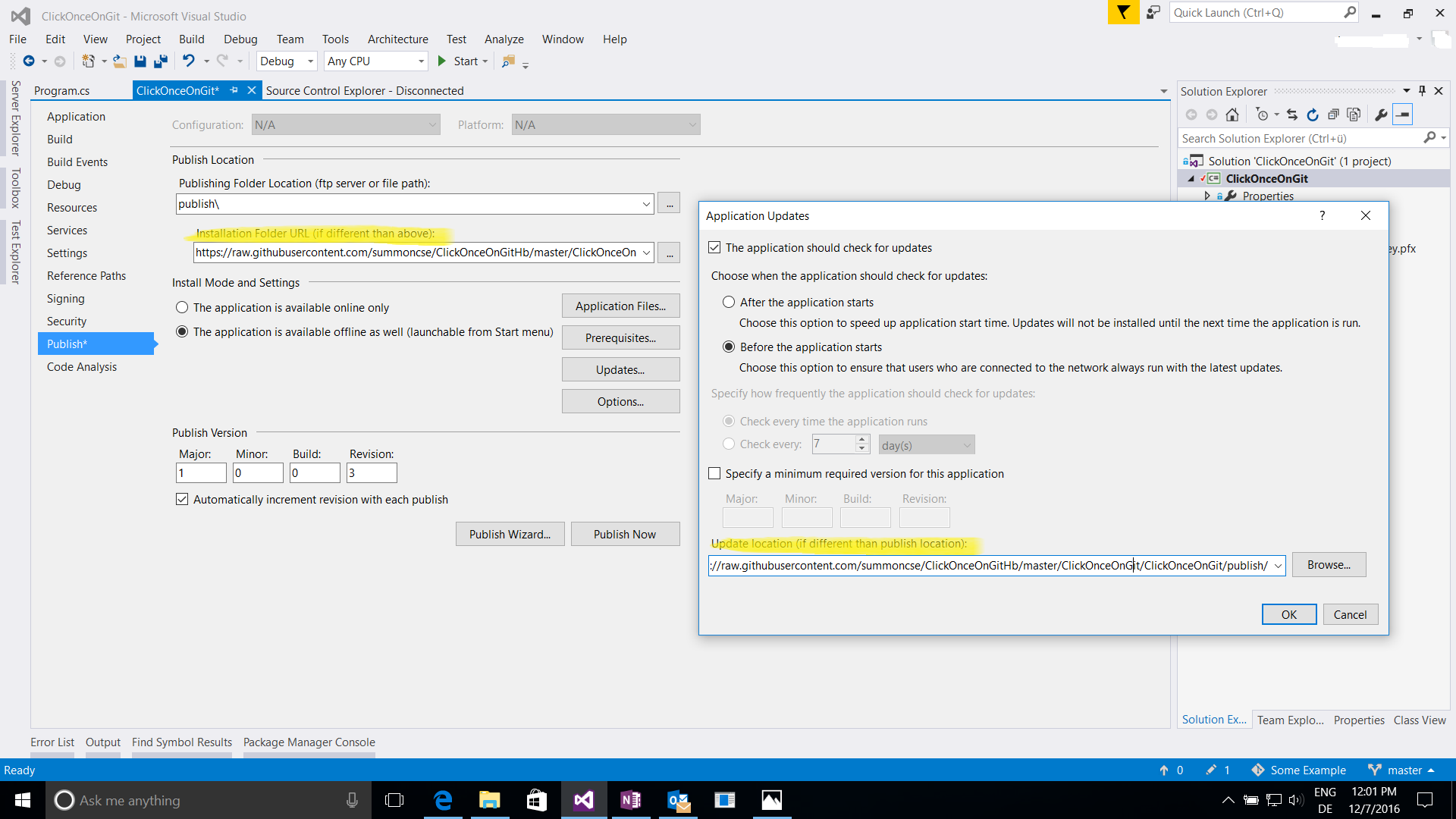The image size is (1456, 819).
Task: Open Visual Studio from the Windows taskbar
Action: 584,800
